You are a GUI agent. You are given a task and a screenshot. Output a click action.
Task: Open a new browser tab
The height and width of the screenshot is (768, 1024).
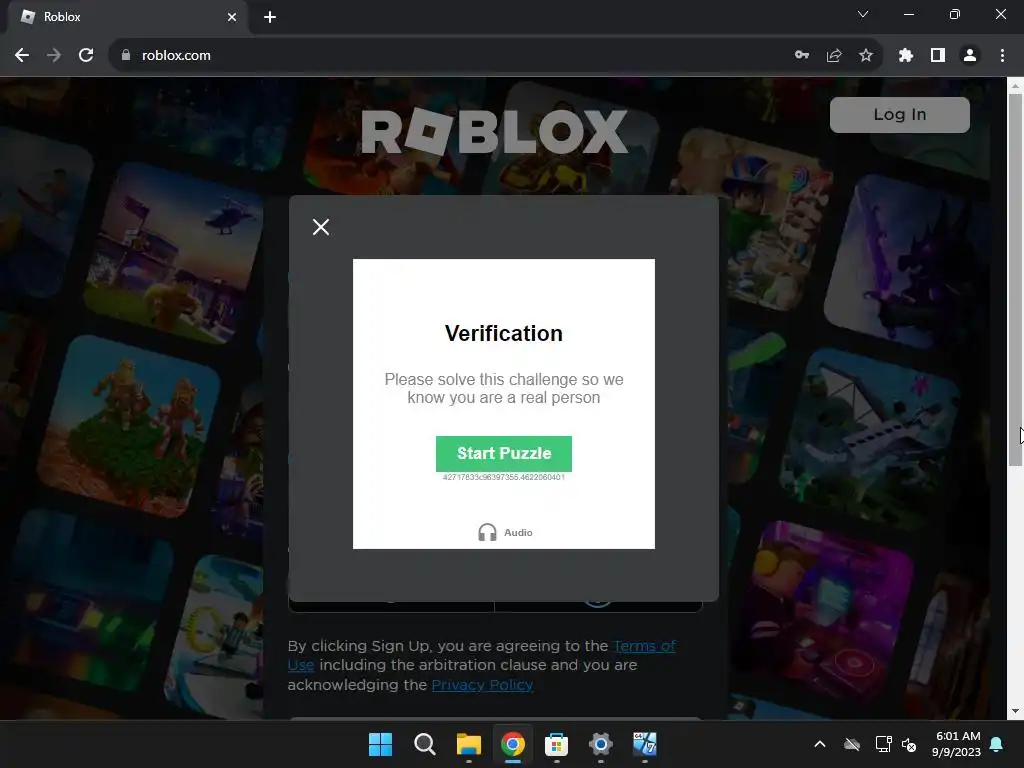(x=270, y=17)
